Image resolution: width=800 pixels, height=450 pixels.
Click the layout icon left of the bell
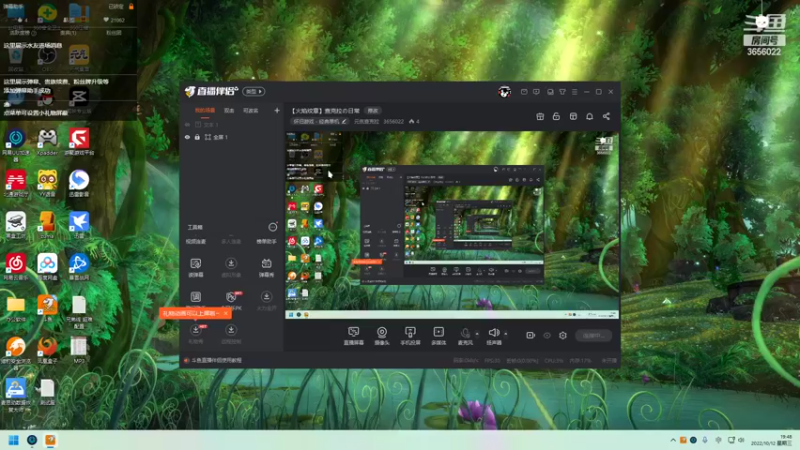pyautogui.click(x=573, y=116)
